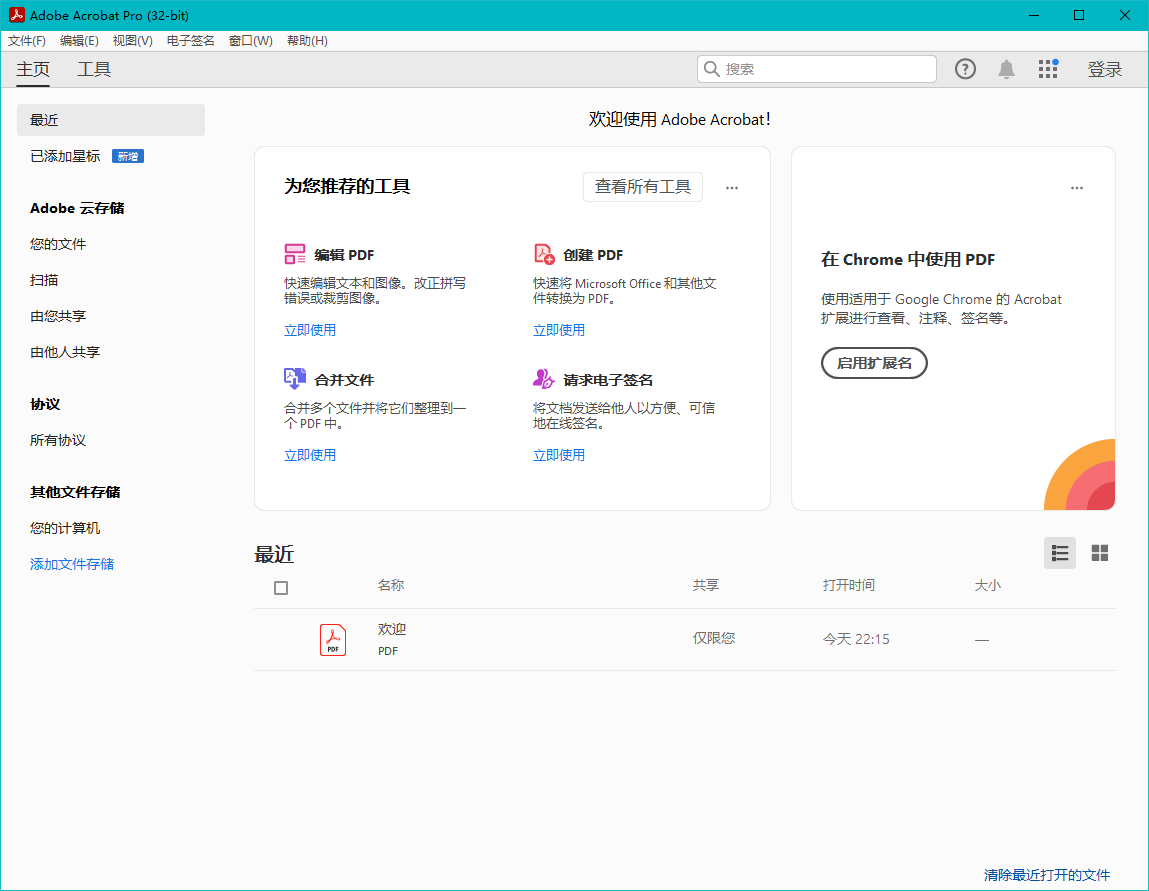Image resolution: width=1149 pixels, height=891 pixels.
Task: Open the 文件(F) menu
Action: [x=26, y=41]
